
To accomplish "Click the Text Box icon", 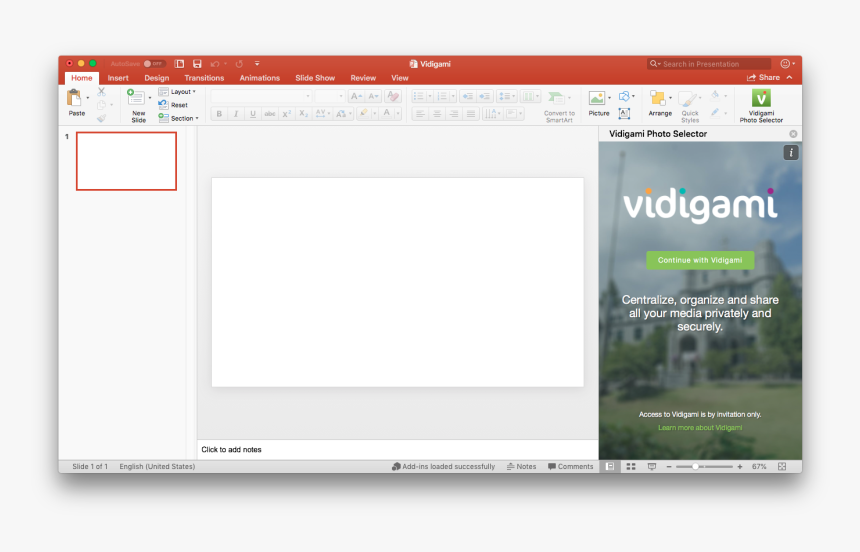I will click(x=624, y=114).
